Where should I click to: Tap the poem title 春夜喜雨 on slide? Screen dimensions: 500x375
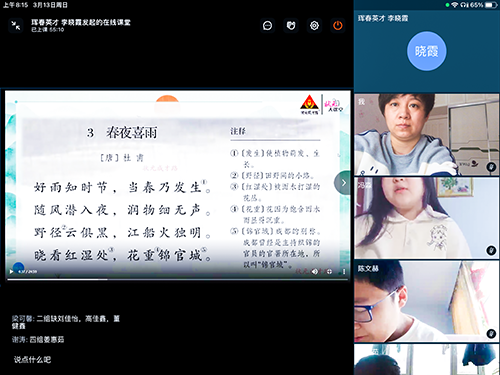pos(132,133)
